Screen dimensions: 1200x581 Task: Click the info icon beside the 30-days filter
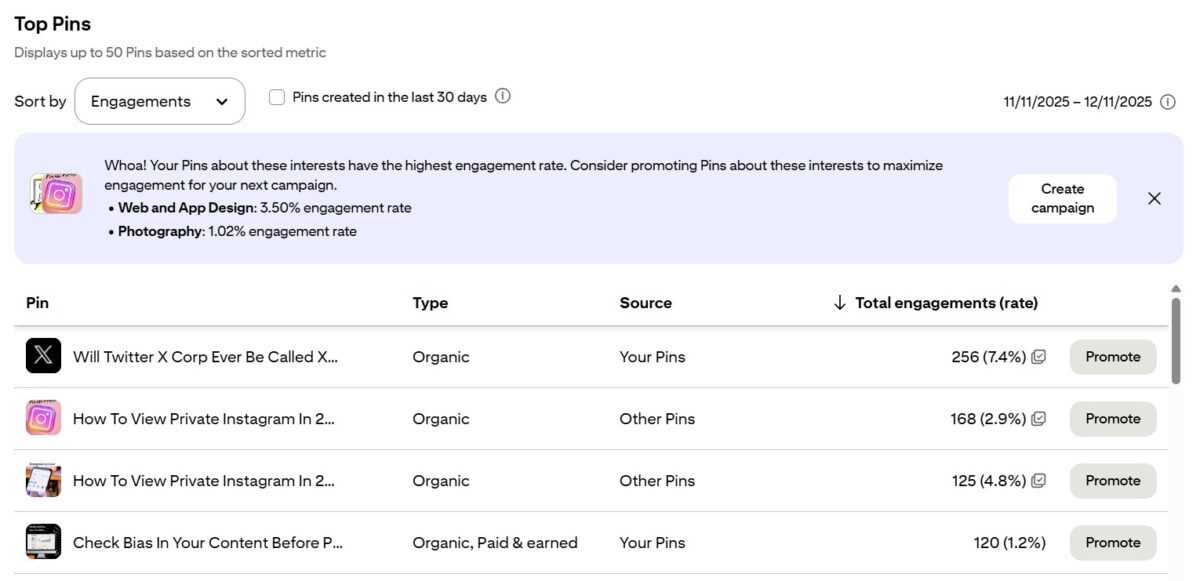503,96
